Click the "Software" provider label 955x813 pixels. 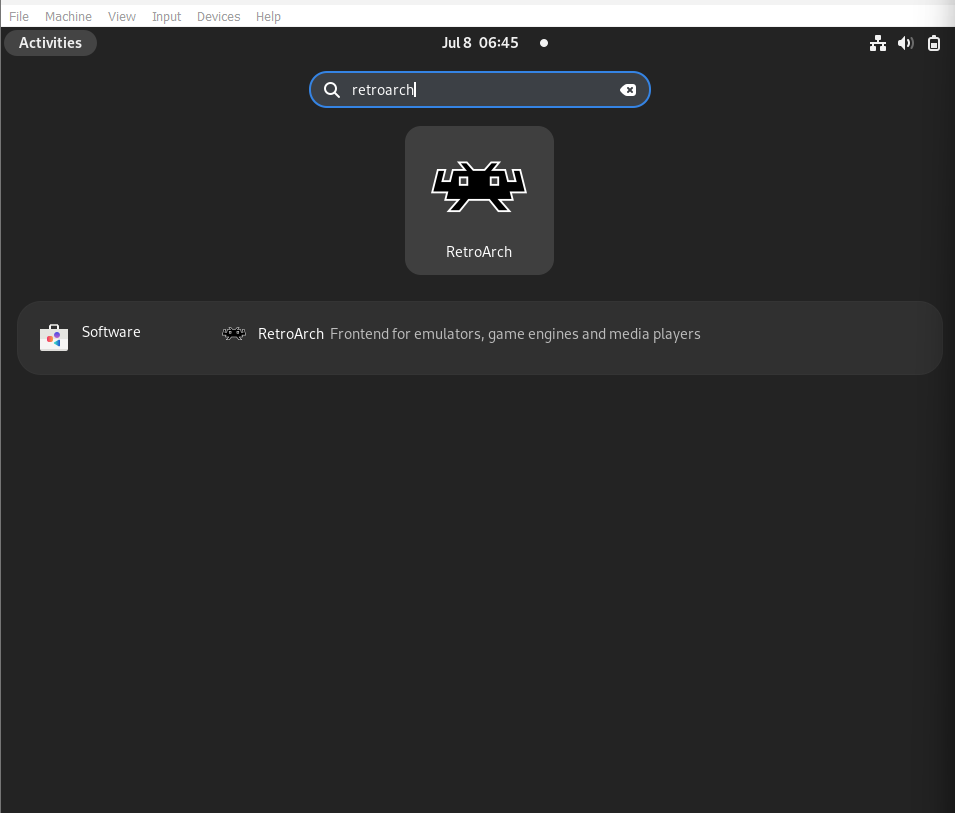point(111,332)
